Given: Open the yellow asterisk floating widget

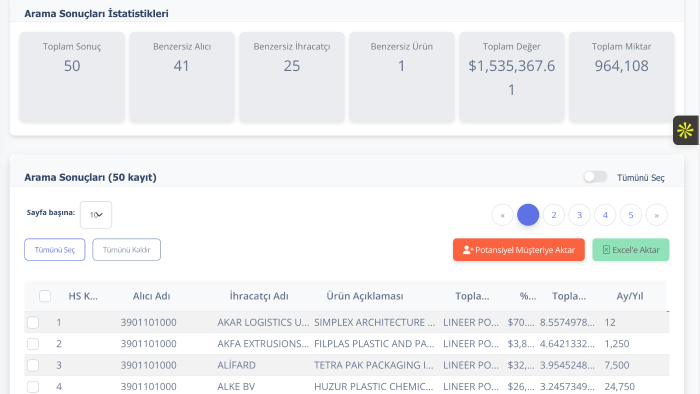Looking at the screenshot, I should 686,130.
